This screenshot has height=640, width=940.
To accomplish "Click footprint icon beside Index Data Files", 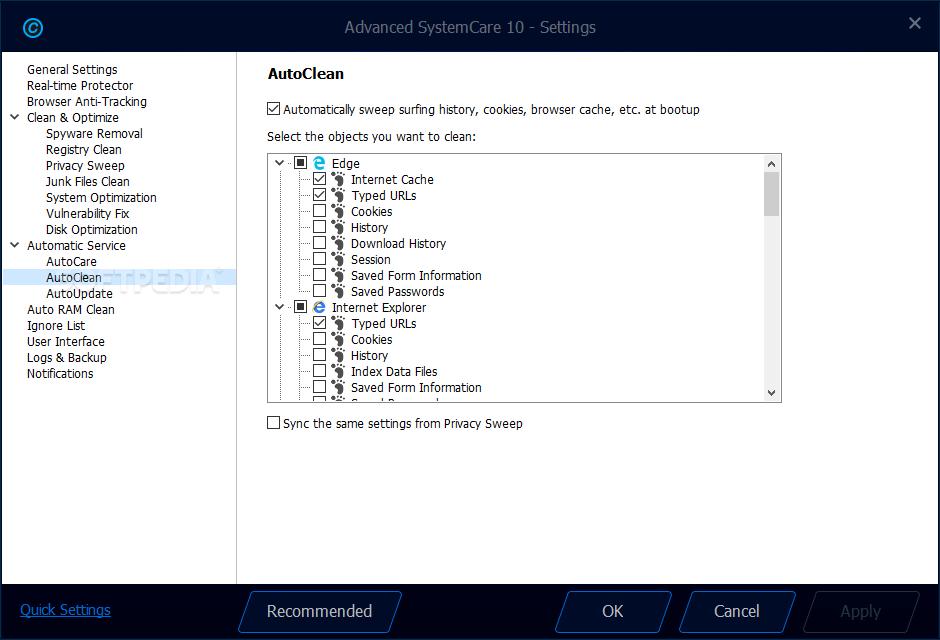I will tap(338, 372).
